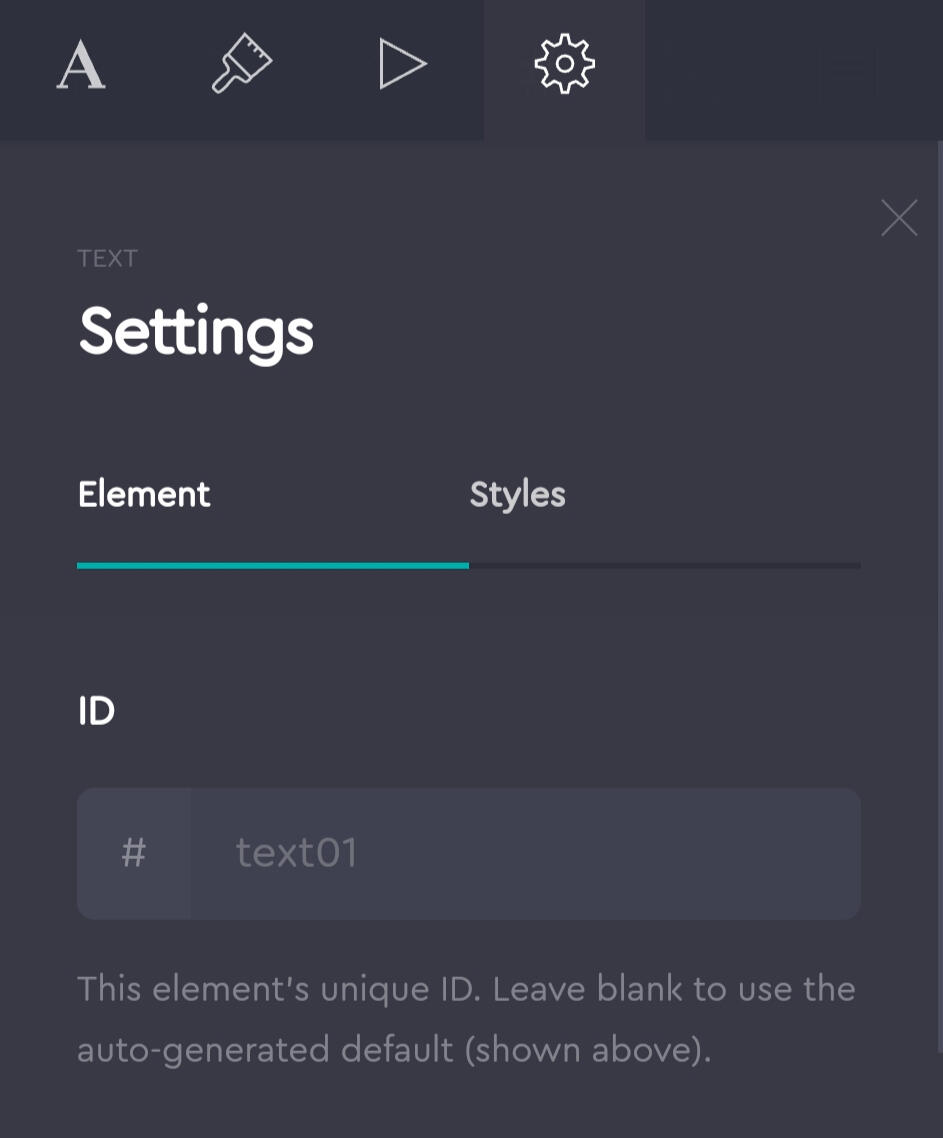Select the Settings gear tab

click(x=564, y=66)
